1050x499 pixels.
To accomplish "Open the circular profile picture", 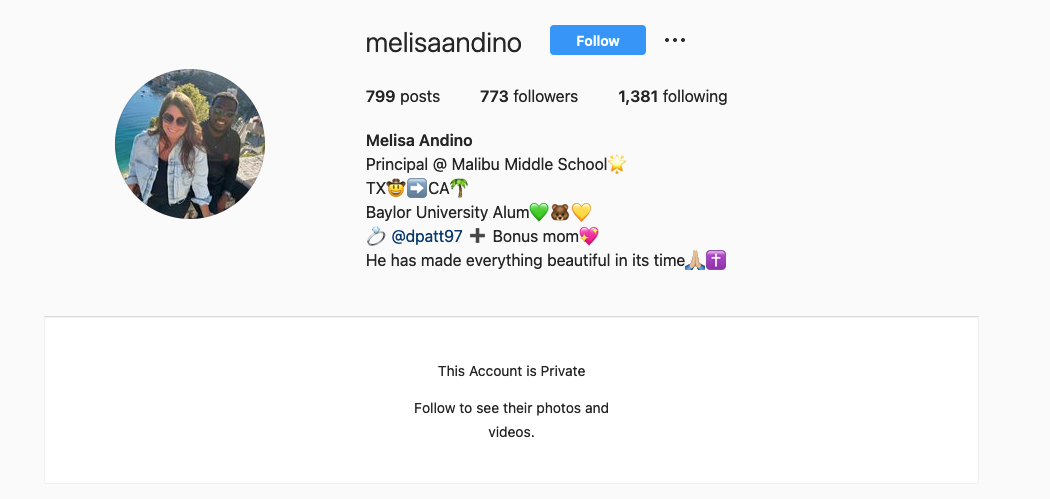I will point(190,143).
